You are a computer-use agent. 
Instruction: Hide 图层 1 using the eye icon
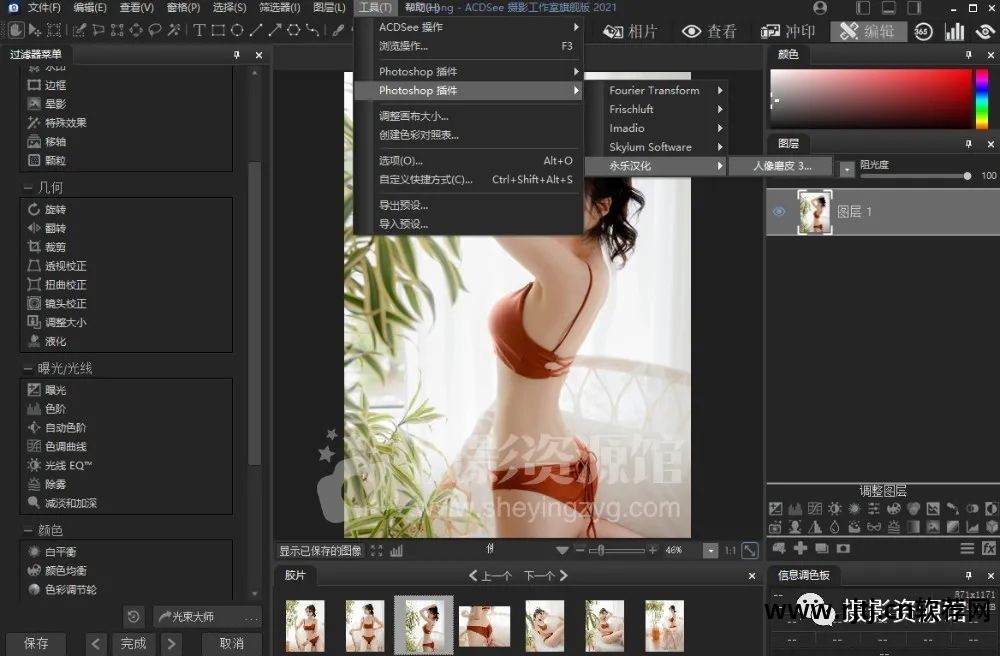pos(780,212)
